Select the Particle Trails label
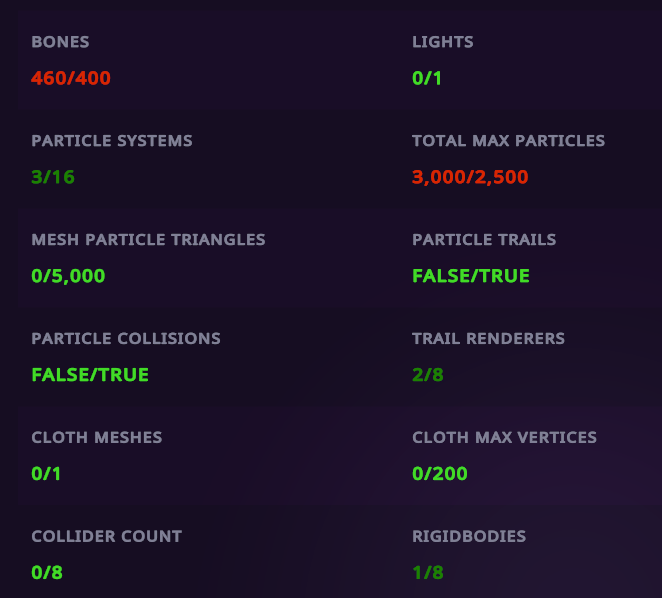The height and width of the screenshot is (598, 662). (484, 240)
